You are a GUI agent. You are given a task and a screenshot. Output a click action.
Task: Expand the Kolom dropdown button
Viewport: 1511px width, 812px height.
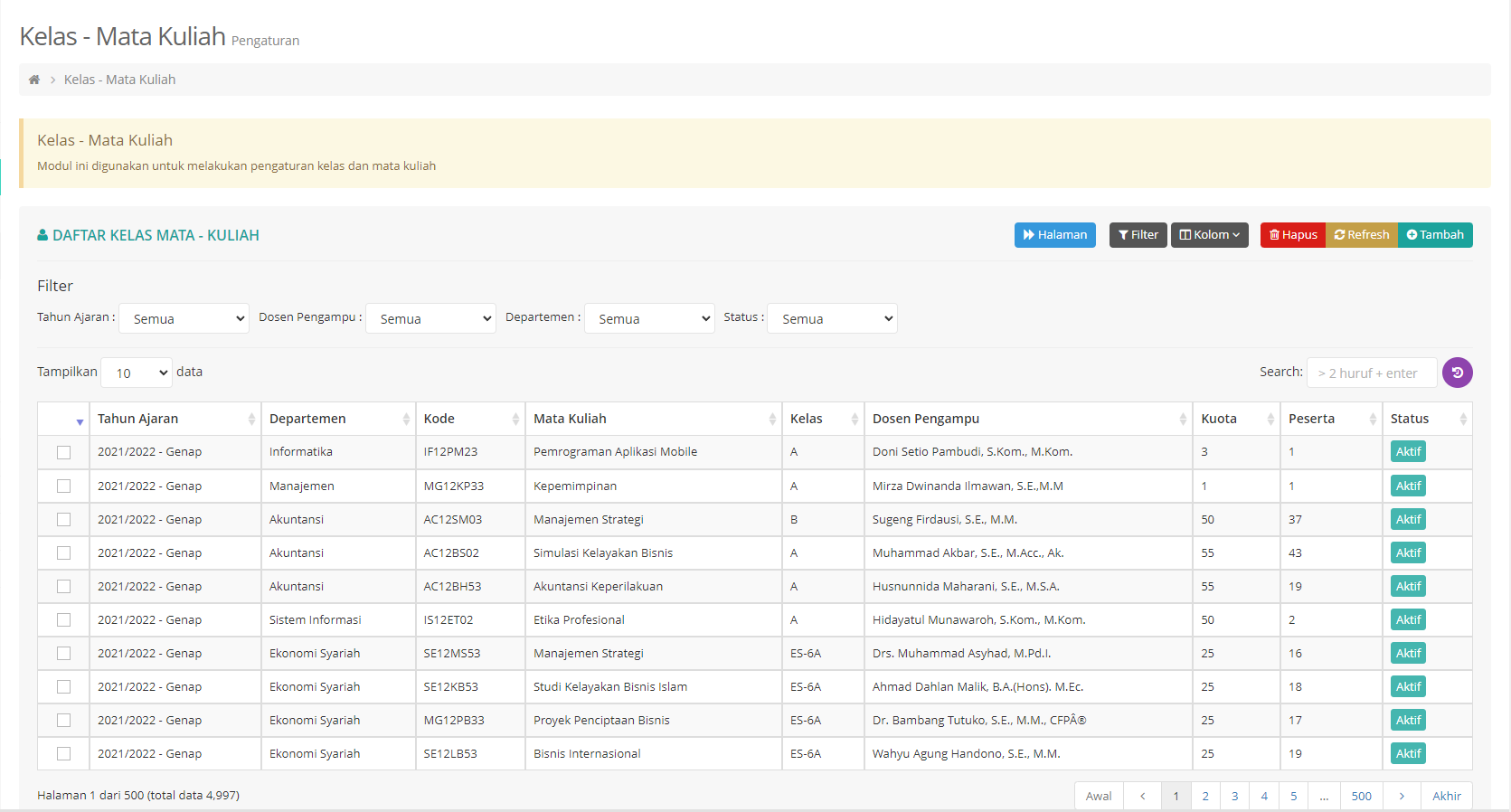[x=1210, y=235]
